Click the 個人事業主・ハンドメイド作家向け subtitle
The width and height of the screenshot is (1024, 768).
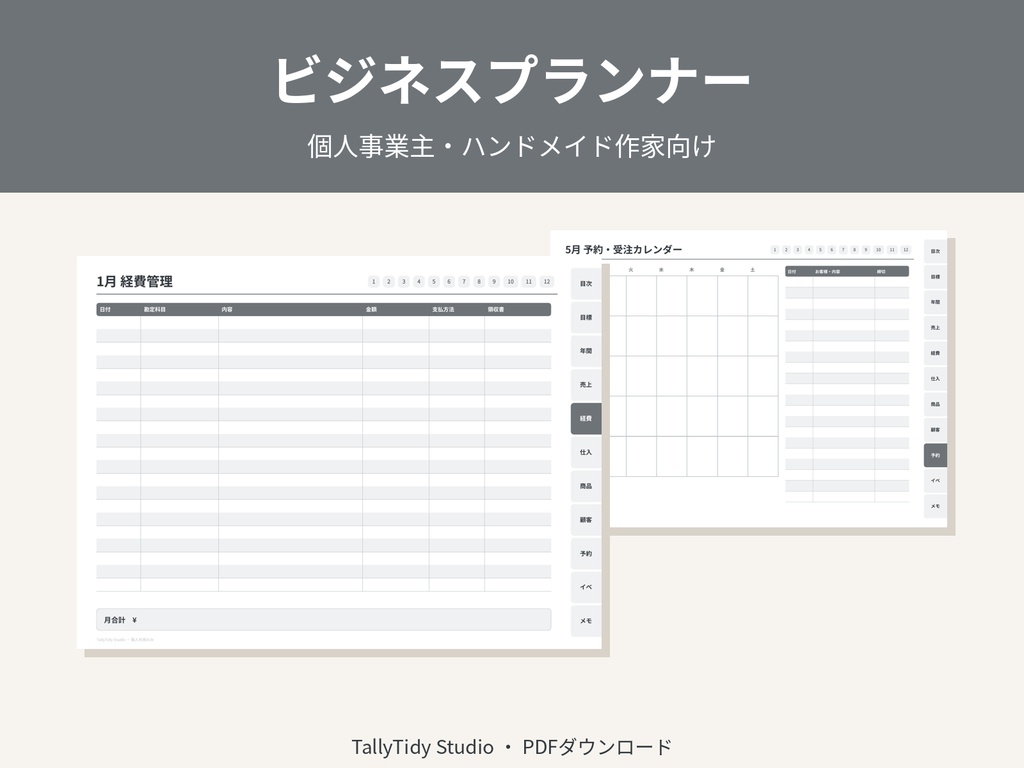coord(512,146)
